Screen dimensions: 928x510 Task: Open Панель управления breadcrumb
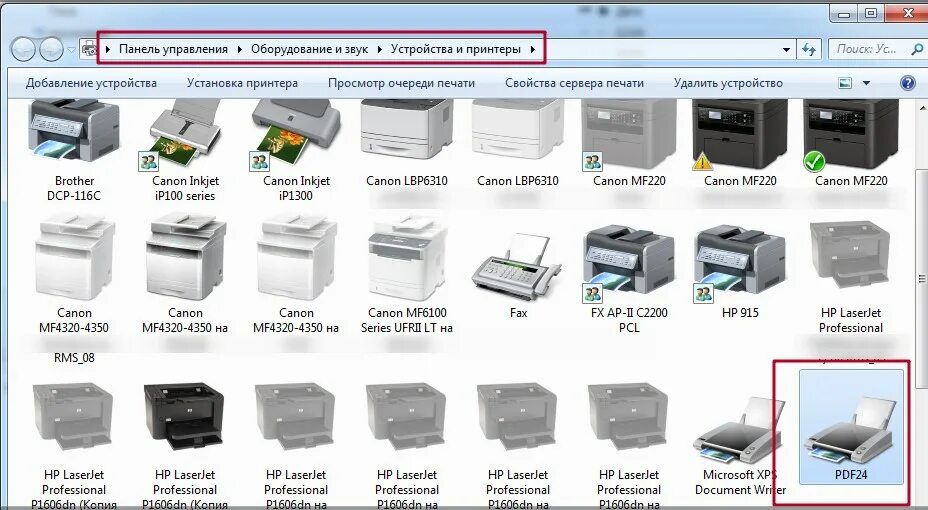[x=173, y=49]
